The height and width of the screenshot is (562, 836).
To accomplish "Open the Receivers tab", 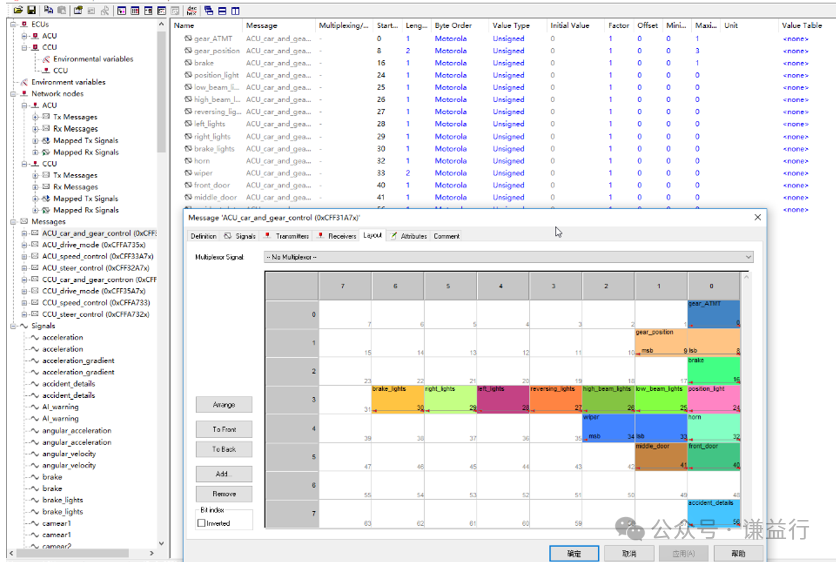I will (x=336, y=236).
